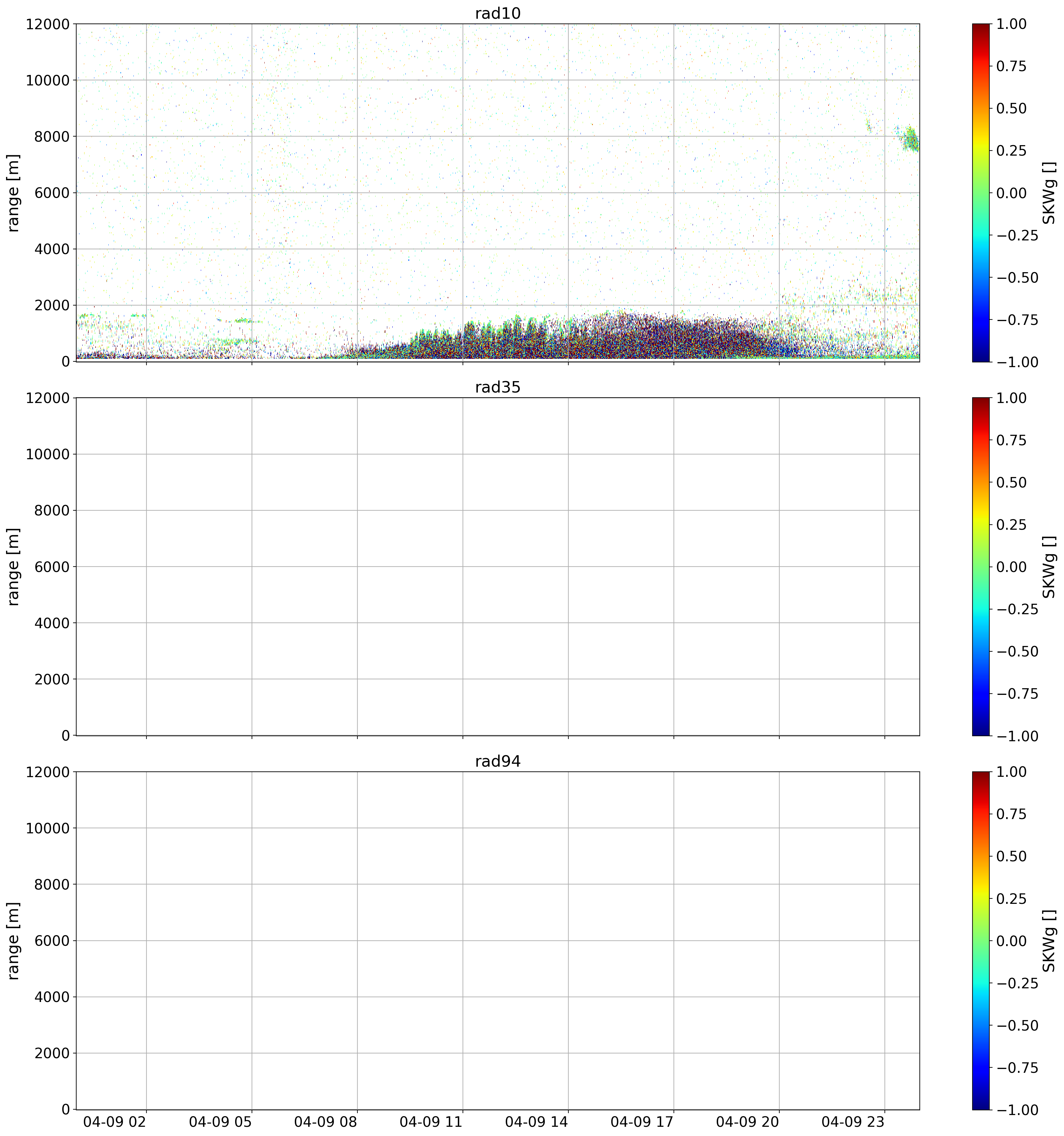Click the green cloud patch near 8000 m in rad10

(910, 139)
